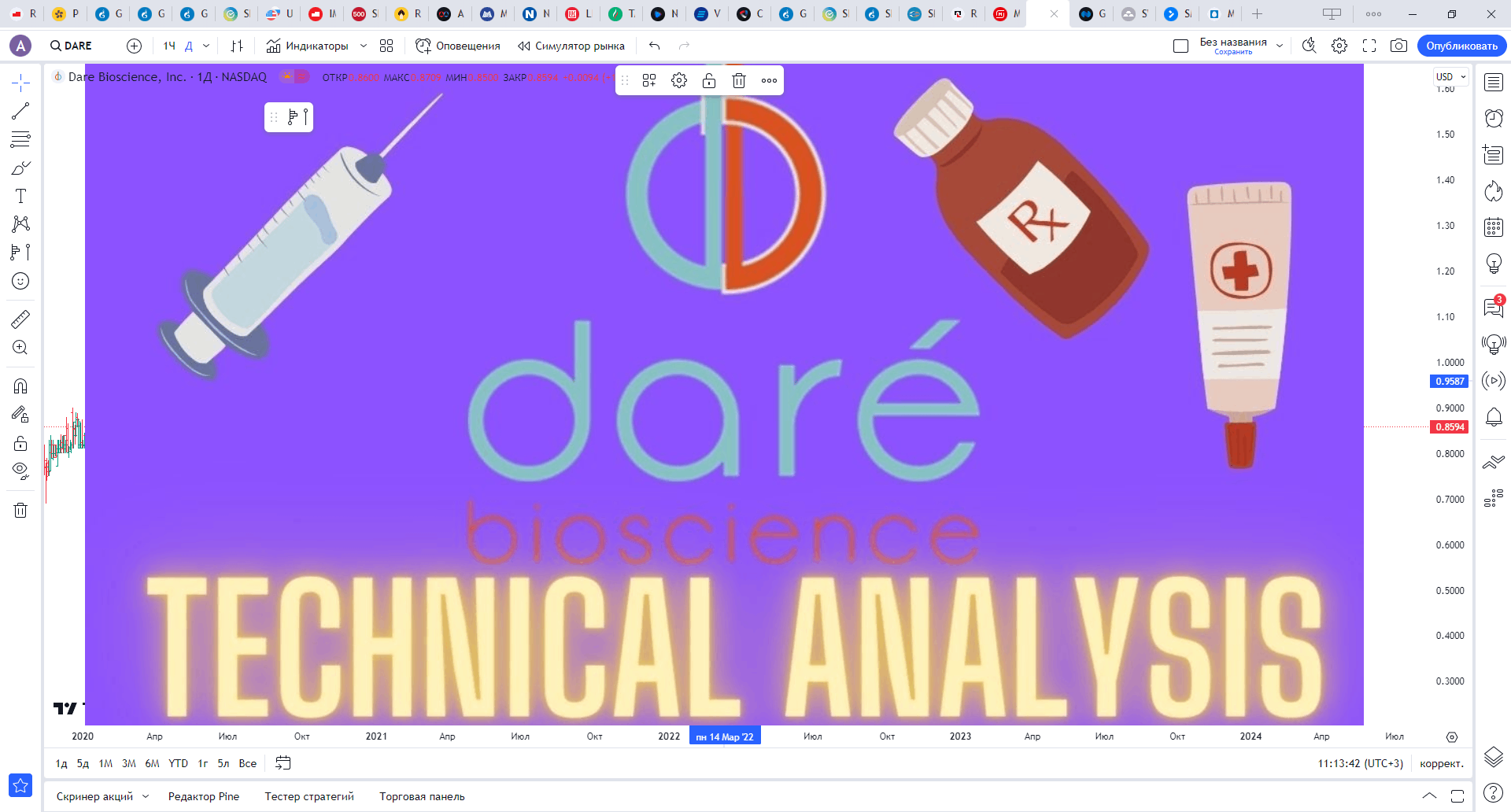
Task: Delete selected drawing from floating toolbar
Action: pyautogui.click(x=739, y=80)
